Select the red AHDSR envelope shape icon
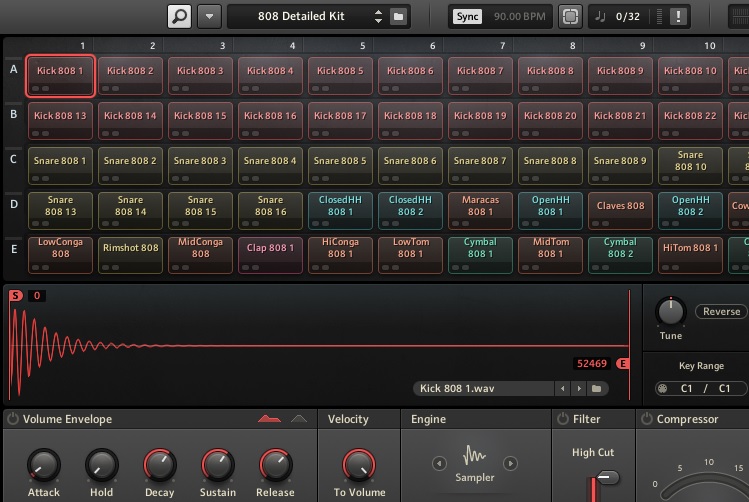Screen dimensions: 749x502 pos(269,419)
